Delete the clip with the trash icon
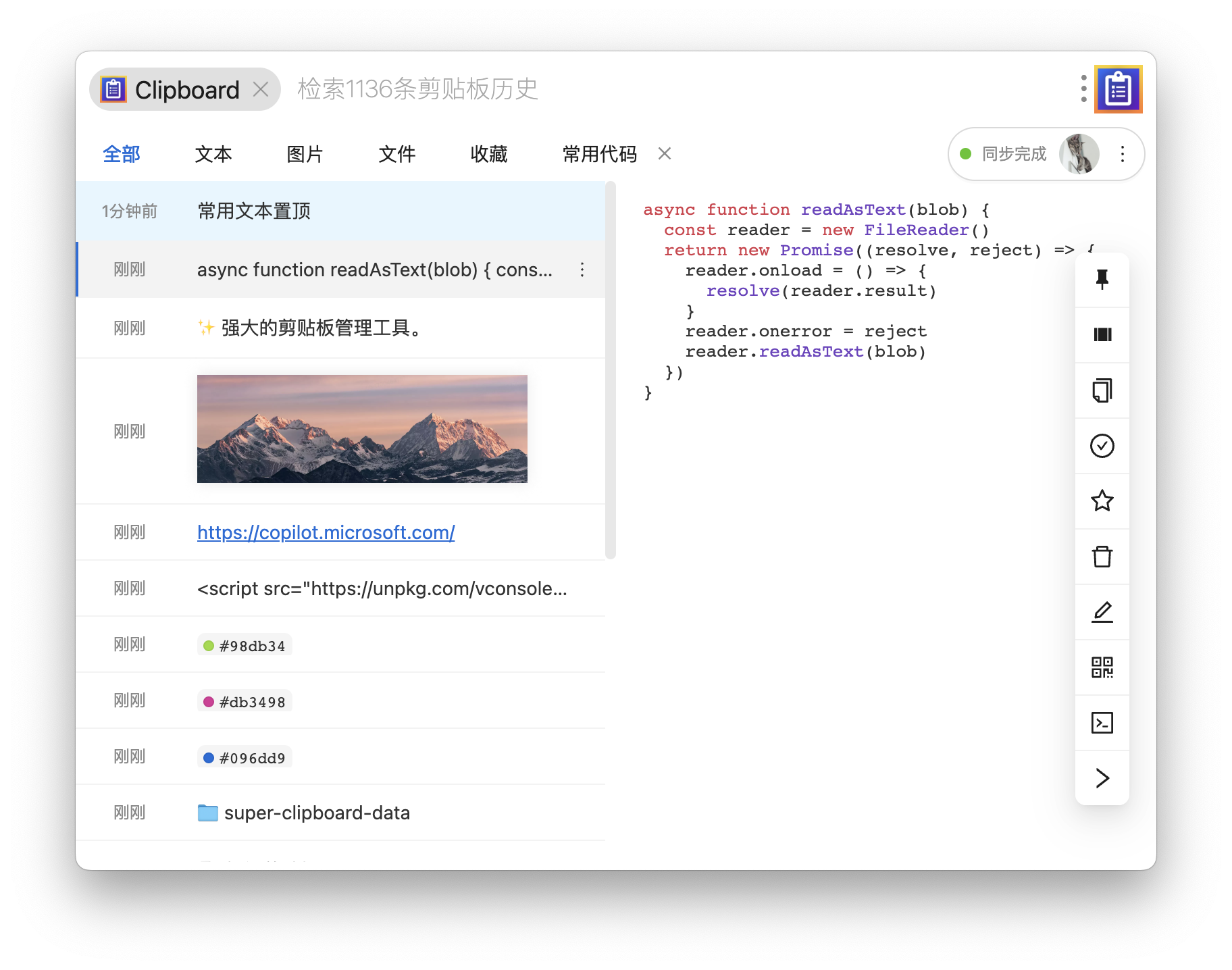Screen dimensions: 1232x970 1102,556
